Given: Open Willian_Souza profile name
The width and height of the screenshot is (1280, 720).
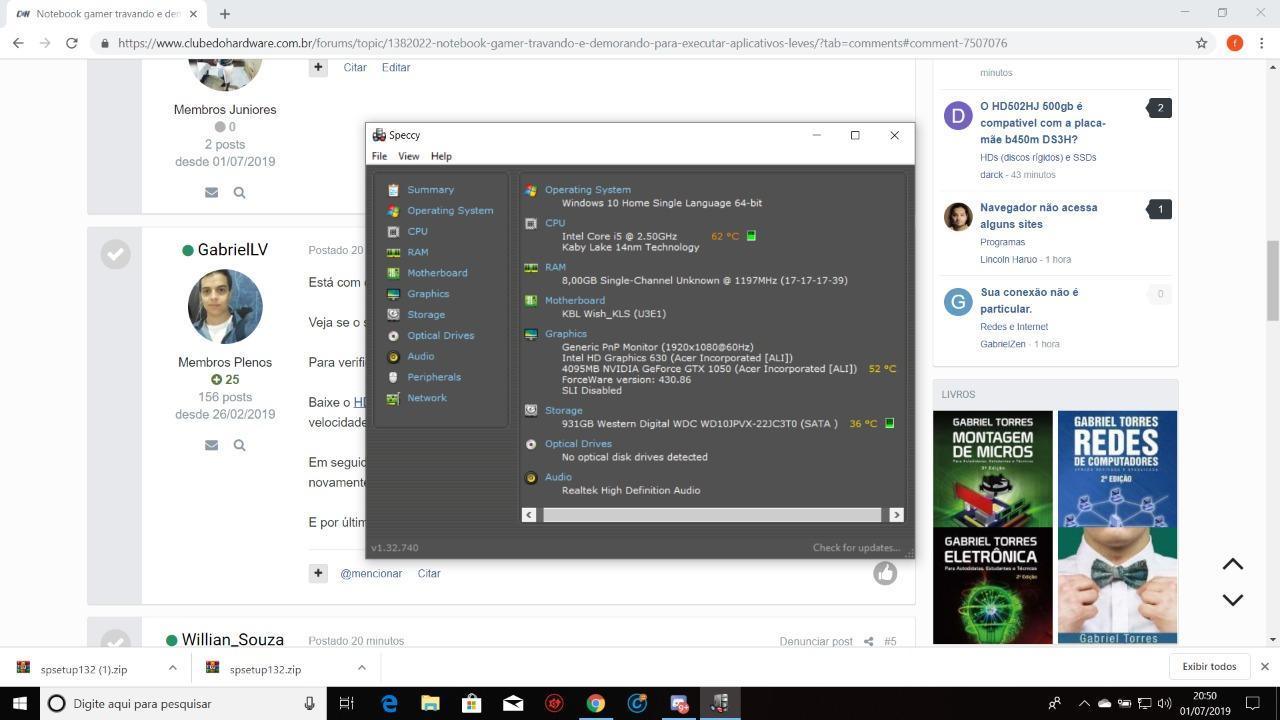Looking at the screenshot, I should [233, 640].
